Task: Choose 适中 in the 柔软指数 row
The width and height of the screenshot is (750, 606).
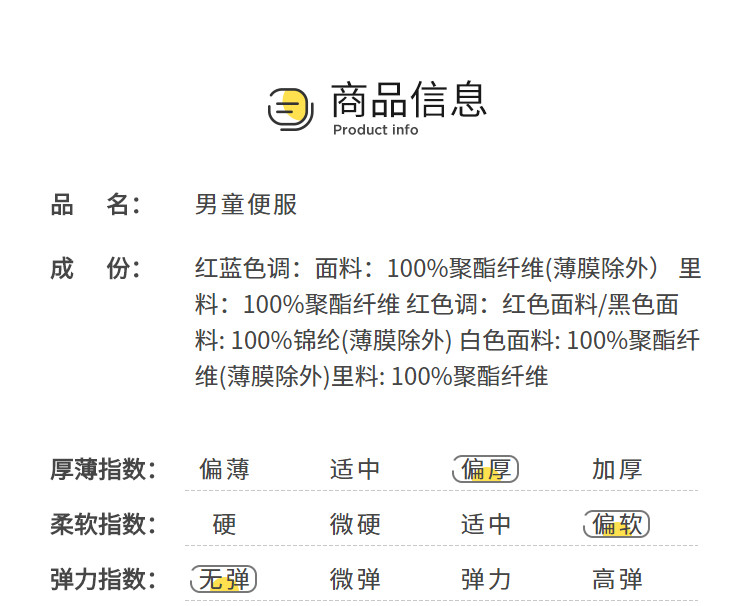Action: pos(486,524)
